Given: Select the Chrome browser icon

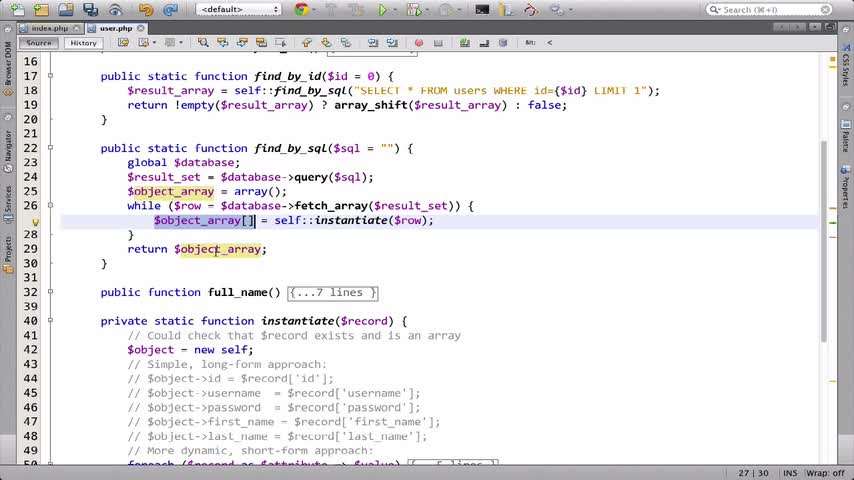Looking at the screenshot, I should 301,9.
